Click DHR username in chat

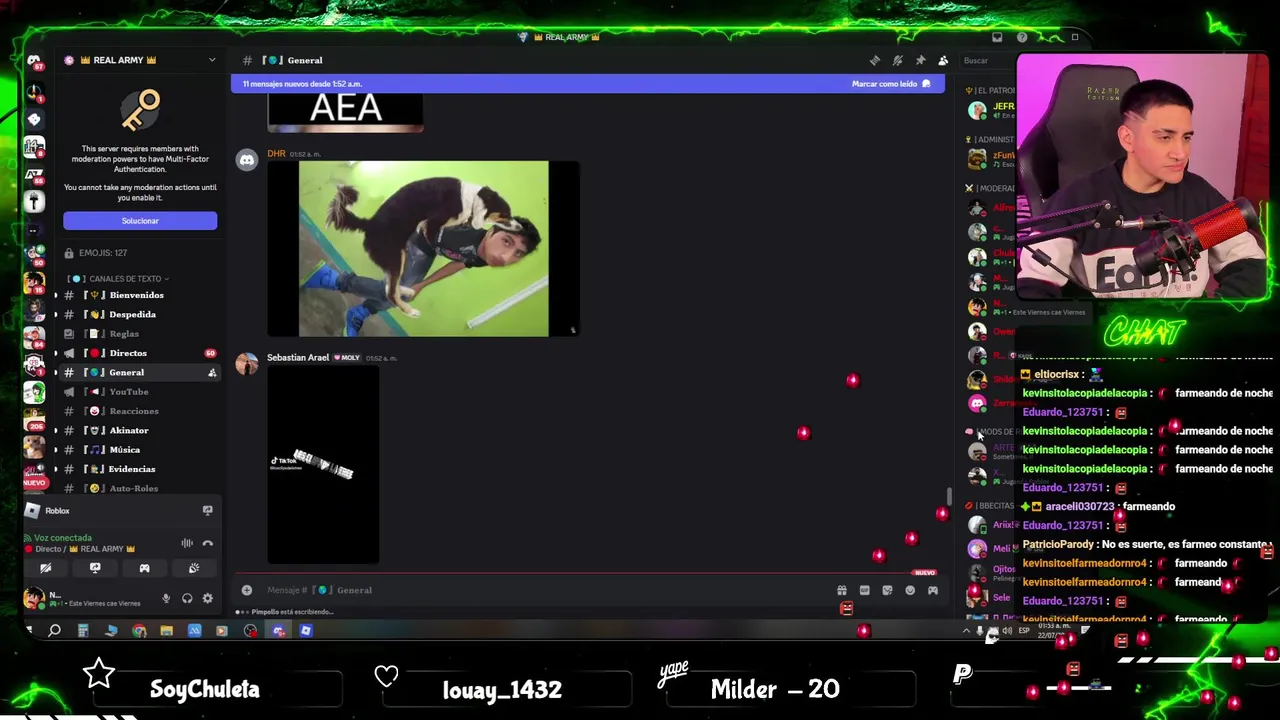click(x=276, y=154)
